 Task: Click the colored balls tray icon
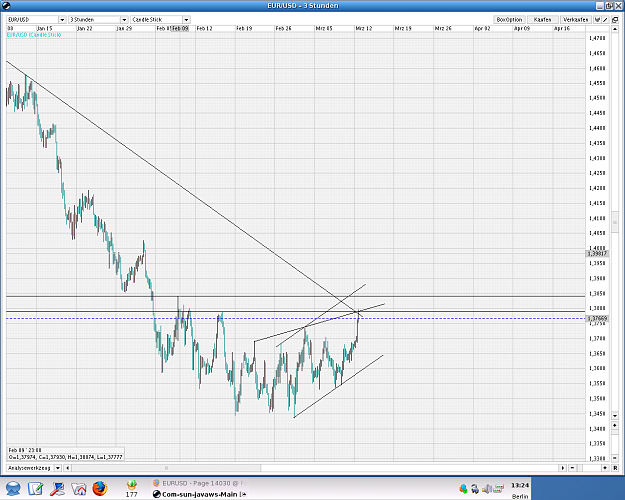tap(463, 488)
